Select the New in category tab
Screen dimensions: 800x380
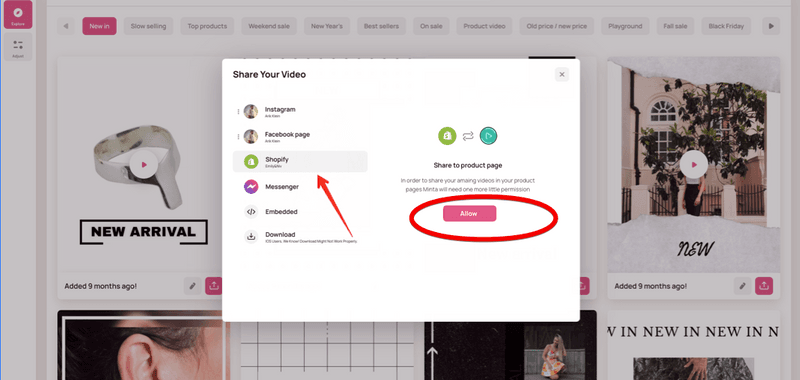(99, 26)
